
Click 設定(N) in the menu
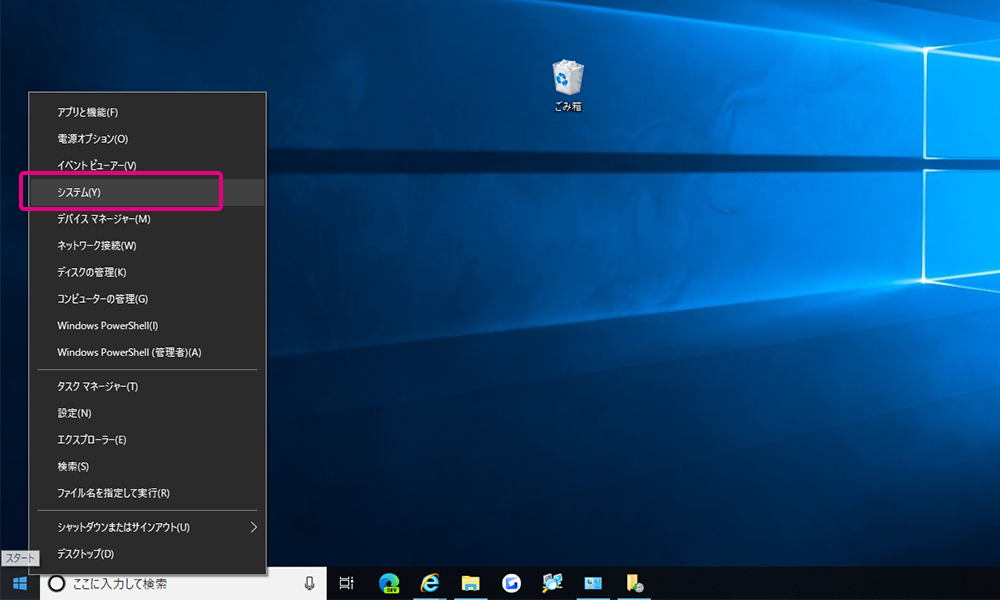pos(74,413)
